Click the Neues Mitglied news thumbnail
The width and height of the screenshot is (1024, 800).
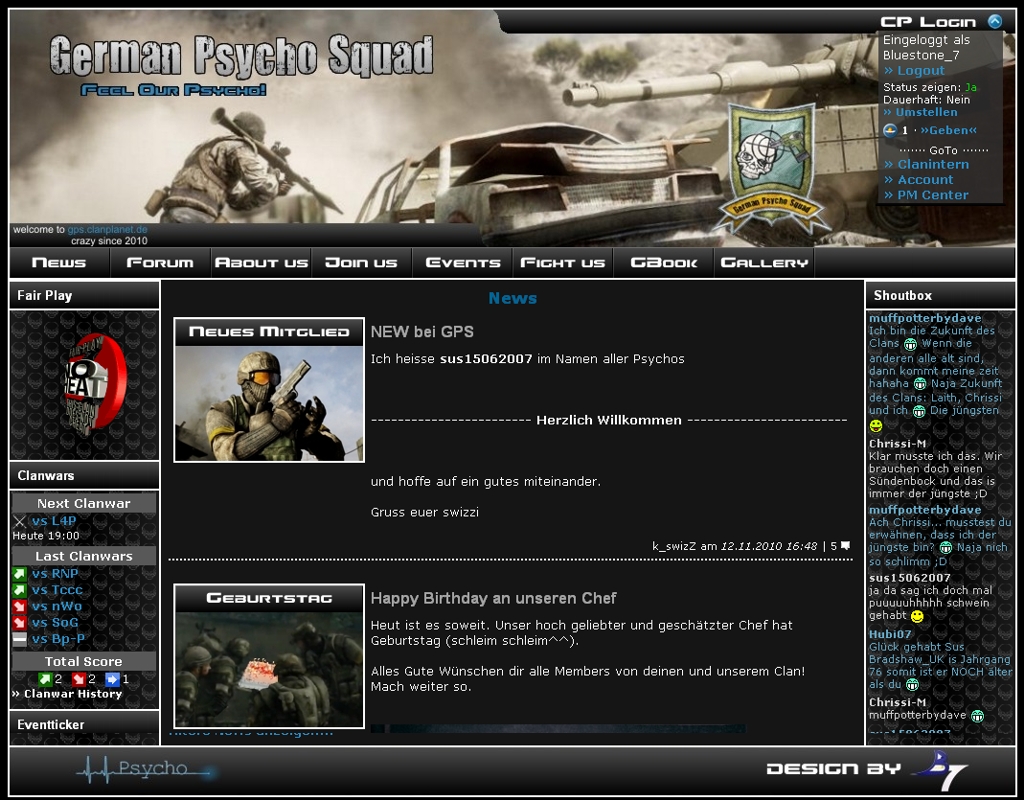click(x=269, y=402)
